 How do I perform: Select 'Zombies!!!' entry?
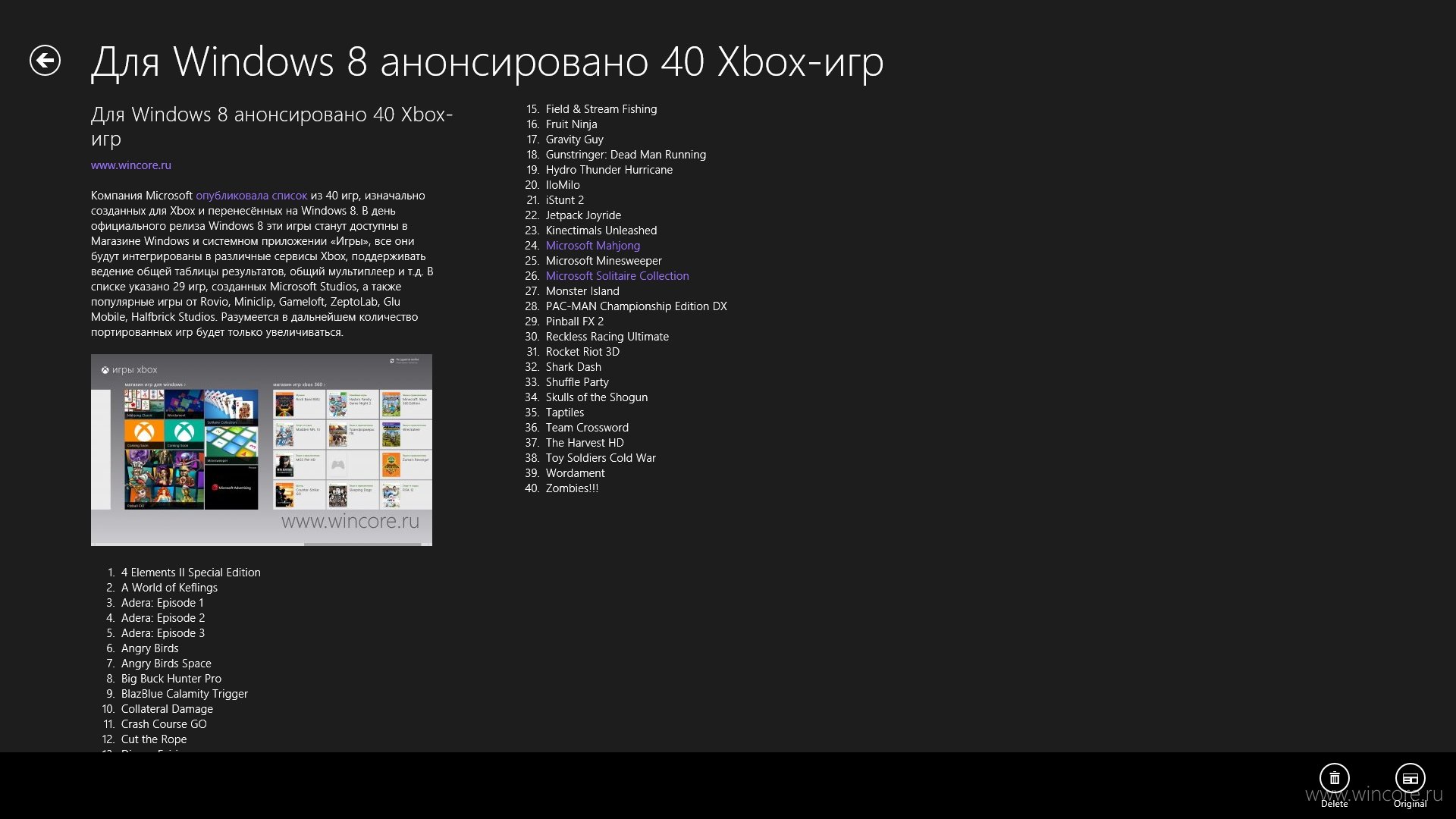[x=572, y=488]
